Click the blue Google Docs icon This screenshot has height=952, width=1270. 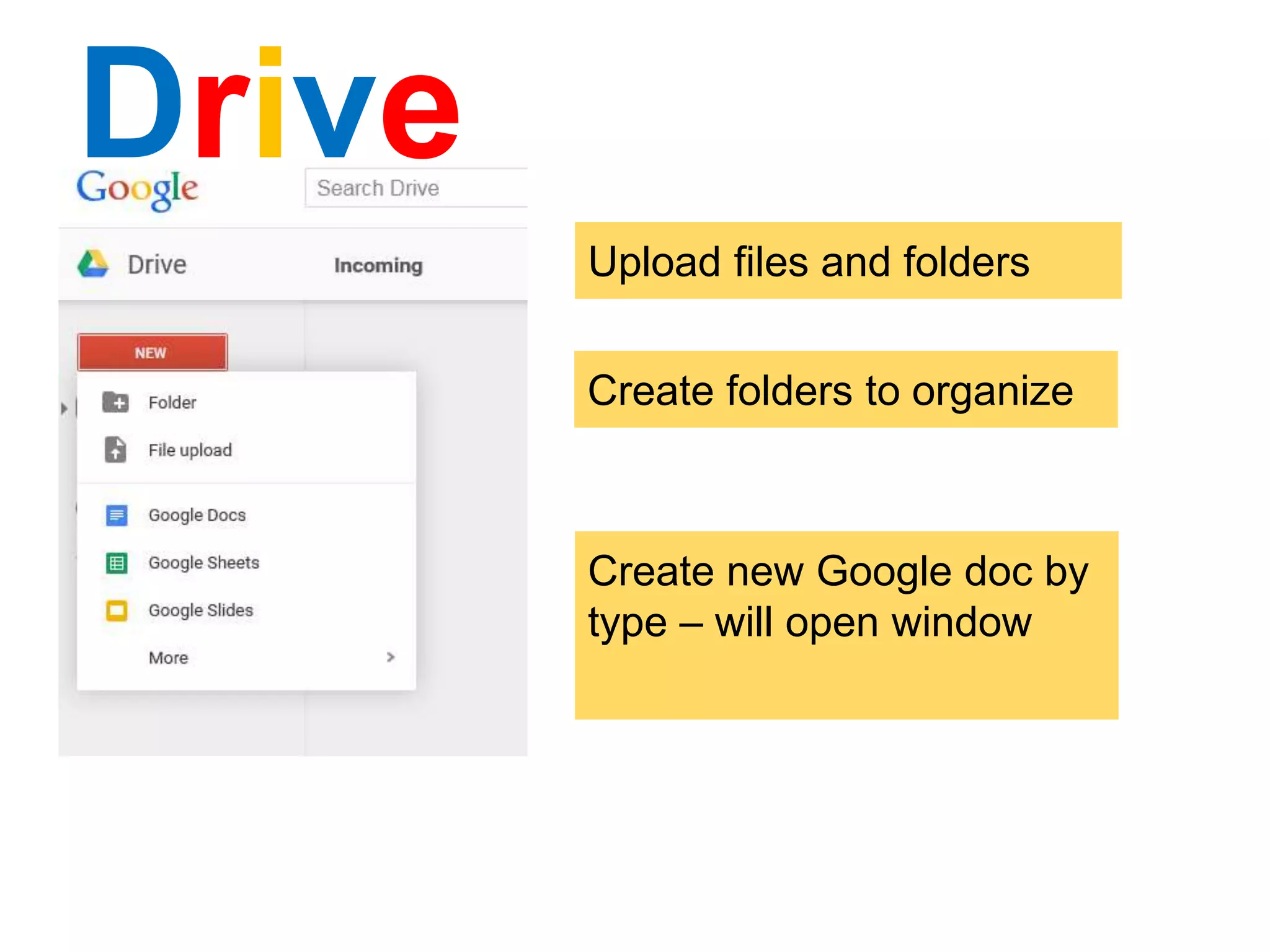[117, 515]
